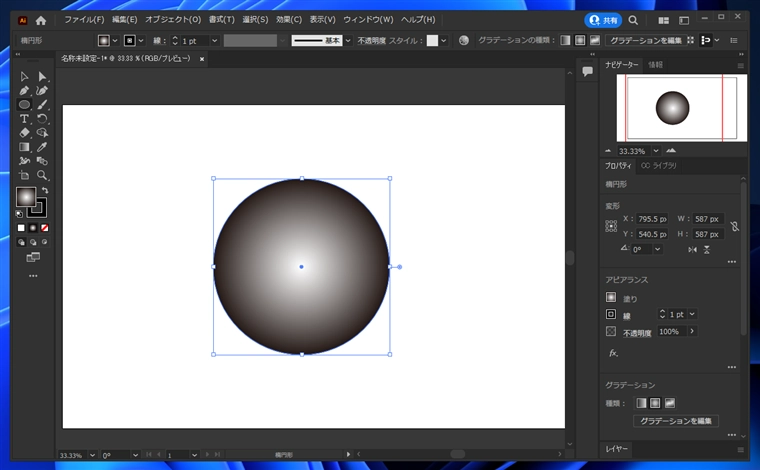Select the Ellipse tool
The height and width of the screenshot is (470, 760).
[x=24, y=105]
